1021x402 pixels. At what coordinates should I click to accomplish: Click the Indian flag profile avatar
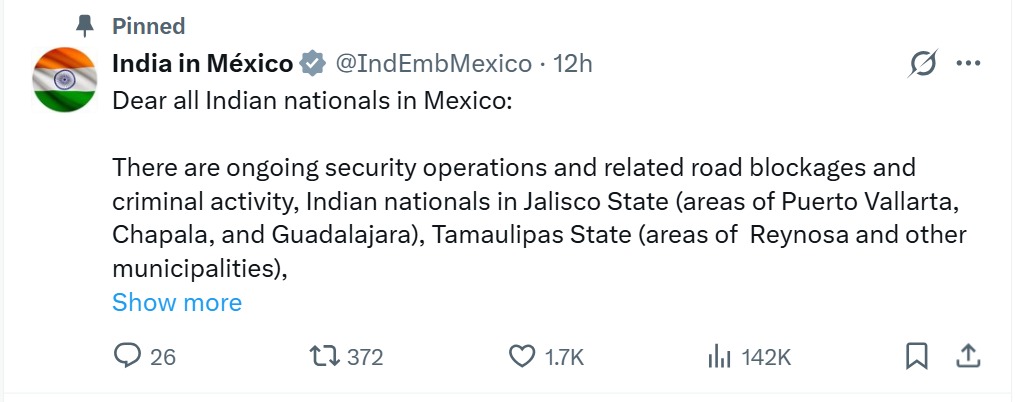click(x=64, y=80)
